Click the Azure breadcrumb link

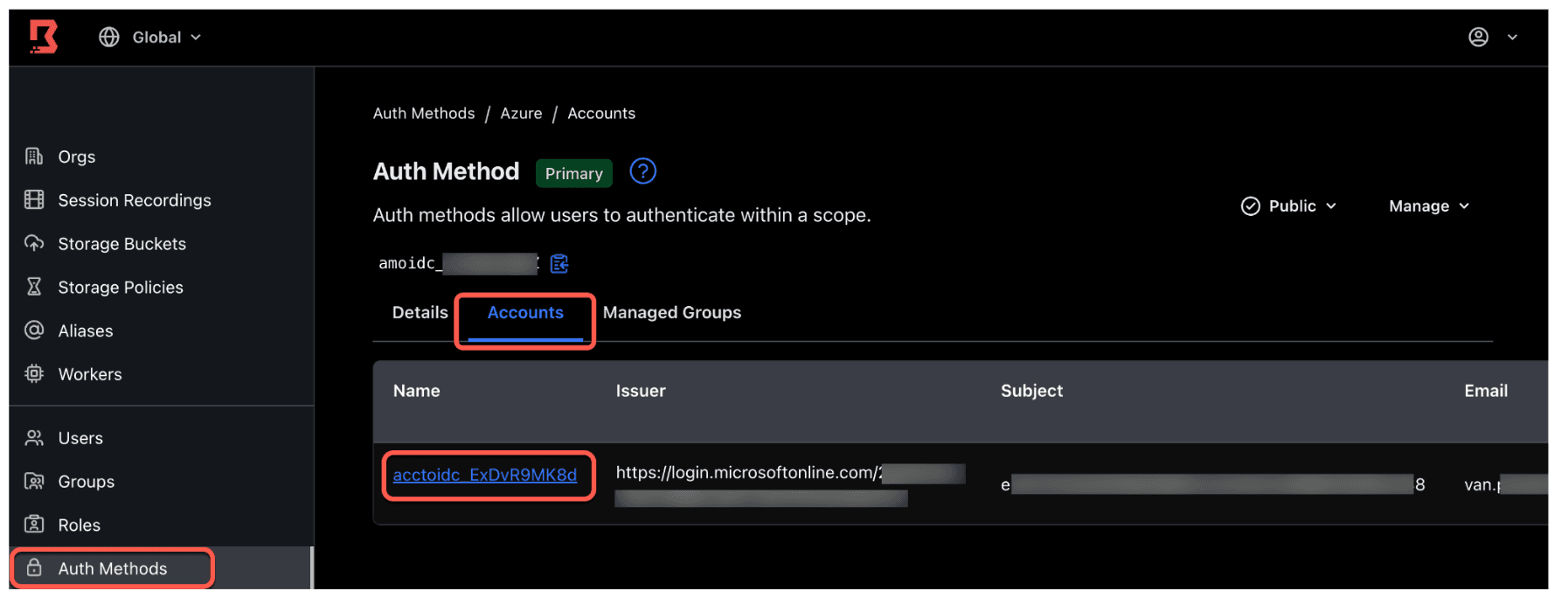point(521,114)
